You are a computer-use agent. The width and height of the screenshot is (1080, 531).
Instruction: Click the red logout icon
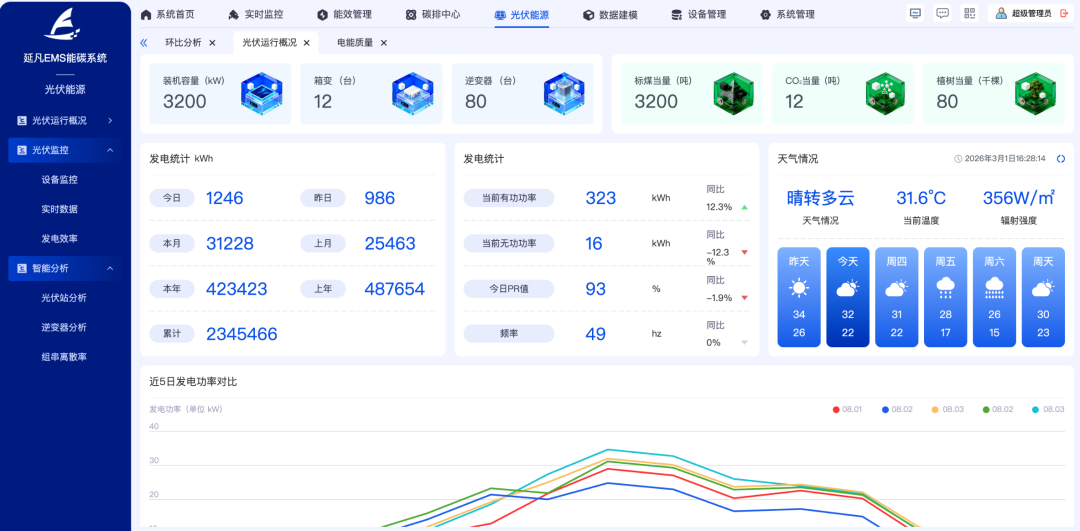click(x=1062, y=14)
